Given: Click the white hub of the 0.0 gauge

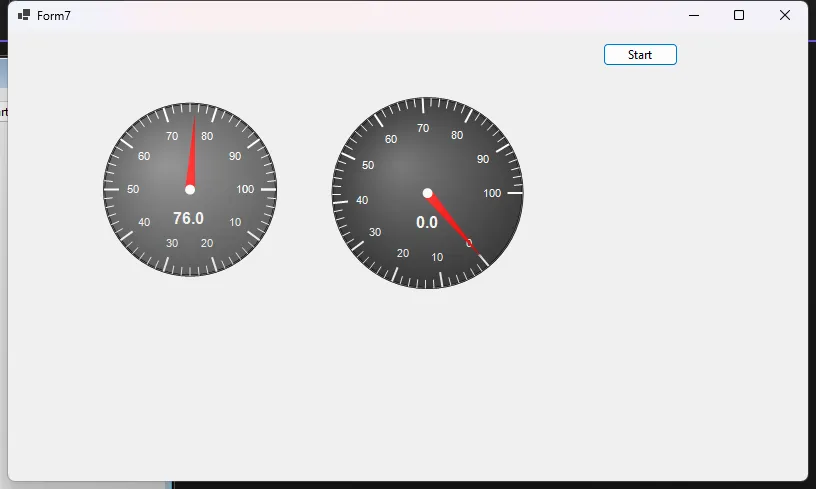Looking at the screenshot, I should pyautogui.click(x=428, y=193).
